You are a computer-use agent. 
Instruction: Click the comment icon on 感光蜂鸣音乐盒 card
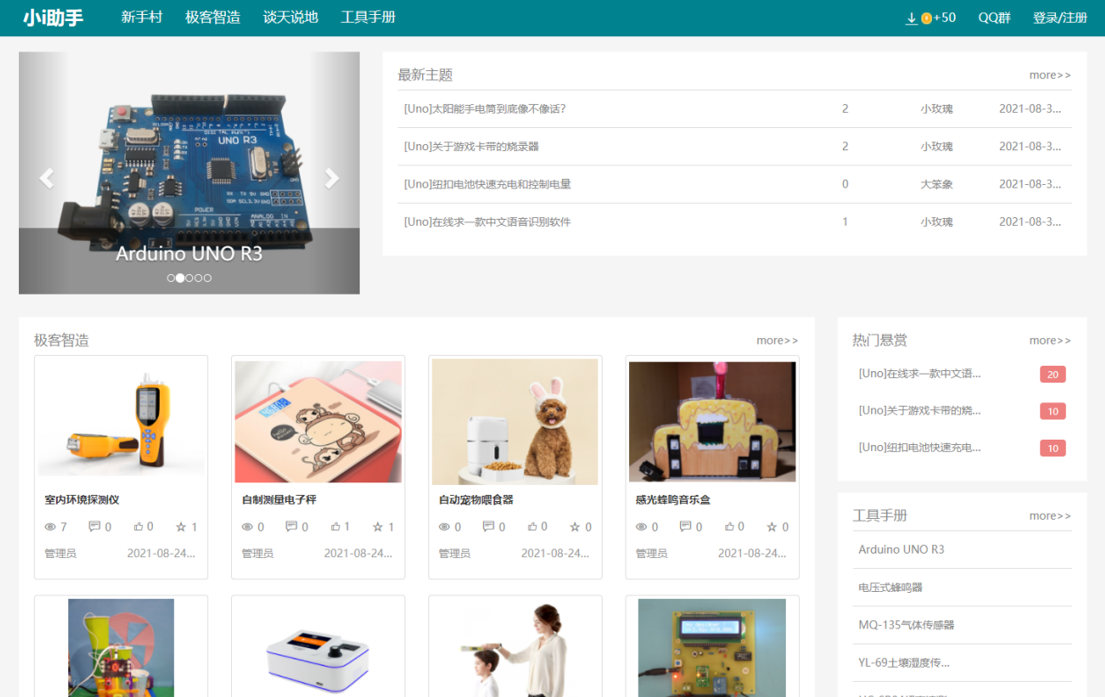pyautogui.click(x=685, y=526)
